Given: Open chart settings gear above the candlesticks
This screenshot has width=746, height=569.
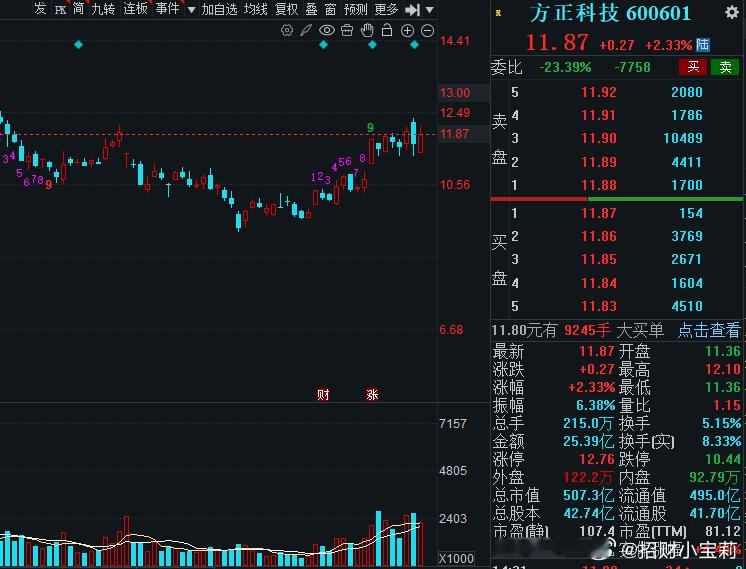Looking at the screenshot, I should 286,30.
